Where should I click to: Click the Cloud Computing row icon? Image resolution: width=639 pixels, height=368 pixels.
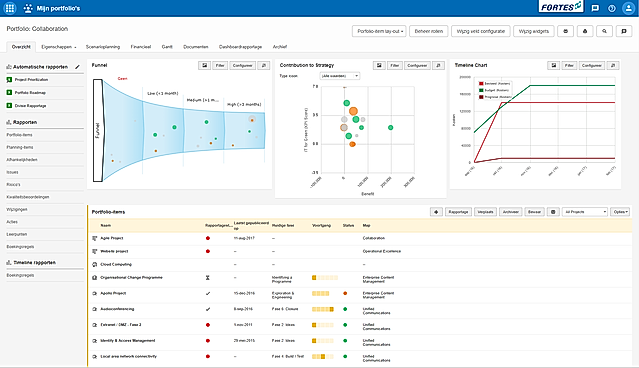tap(95, 264)
